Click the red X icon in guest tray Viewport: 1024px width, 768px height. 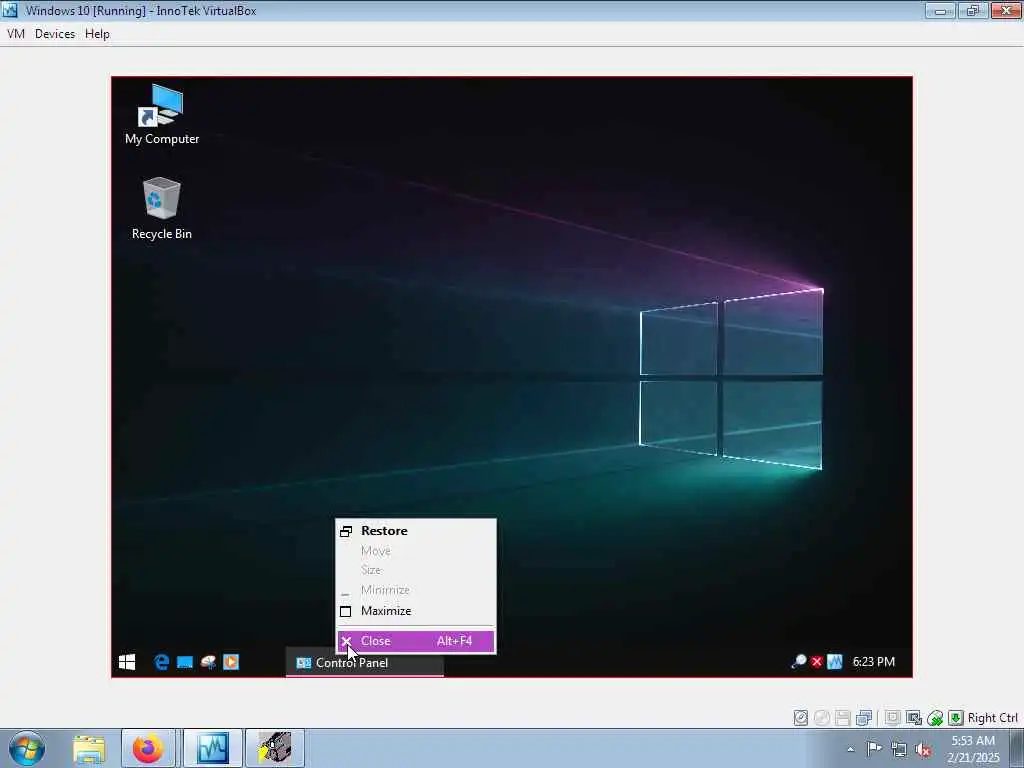816,662
